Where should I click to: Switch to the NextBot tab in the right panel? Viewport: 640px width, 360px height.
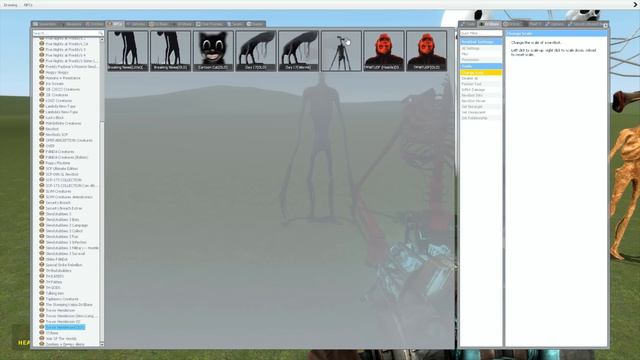[x=489, y=24]
